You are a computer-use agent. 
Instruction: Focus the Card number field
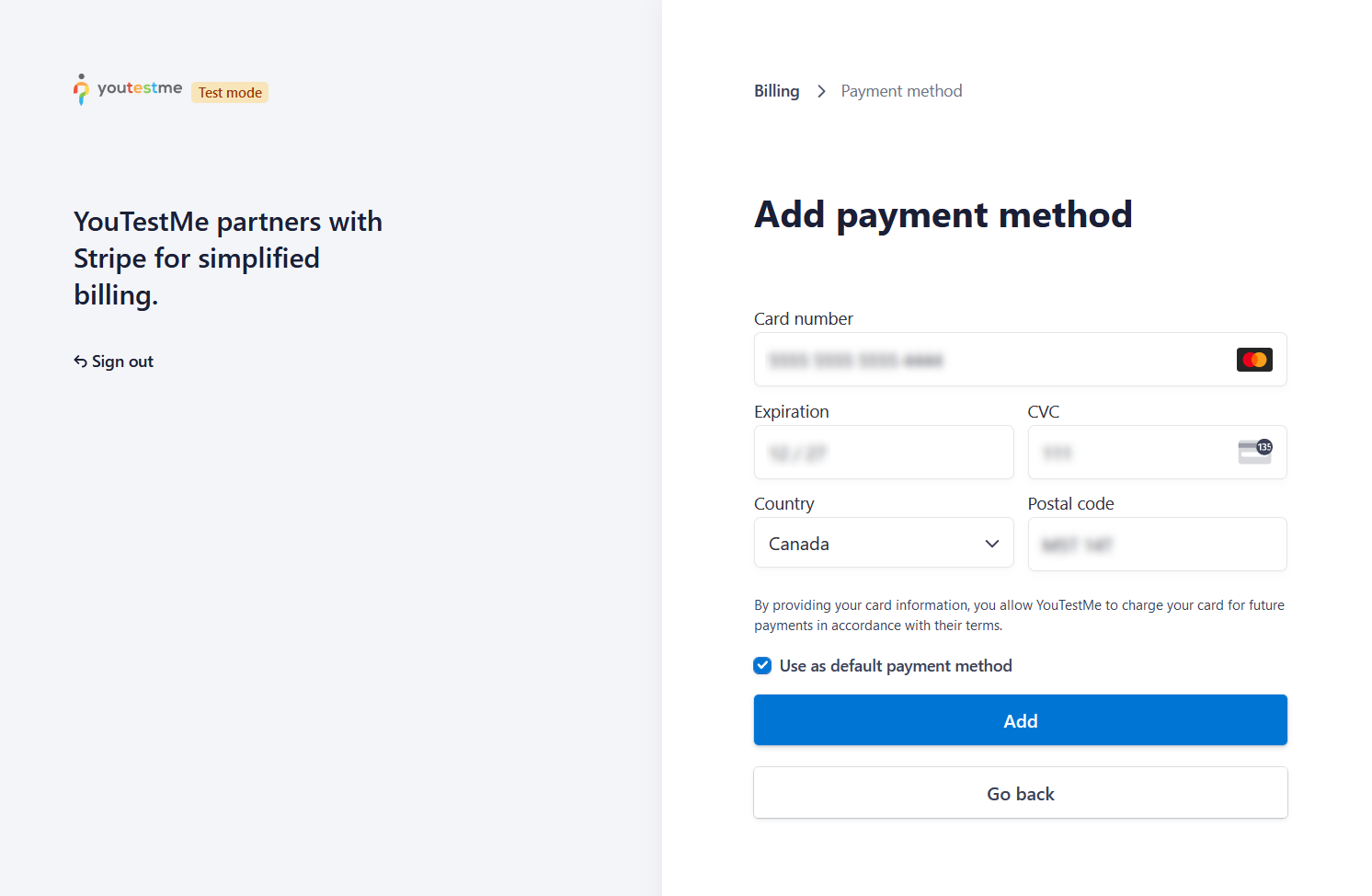pyautogui.click(x=993, y=360)
